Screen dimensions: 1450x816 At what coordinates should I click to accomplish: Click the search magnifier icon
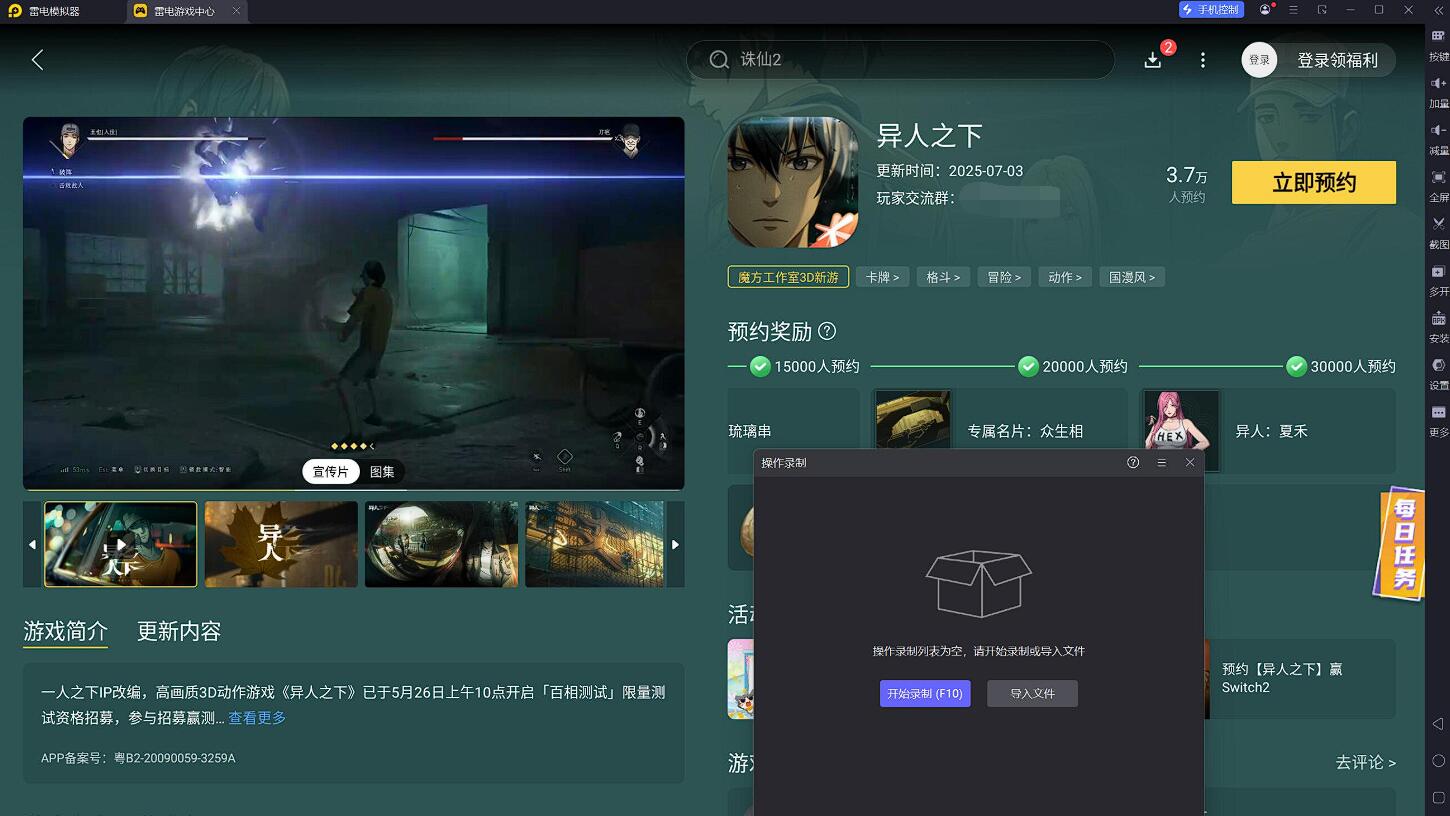pos(719,60)
